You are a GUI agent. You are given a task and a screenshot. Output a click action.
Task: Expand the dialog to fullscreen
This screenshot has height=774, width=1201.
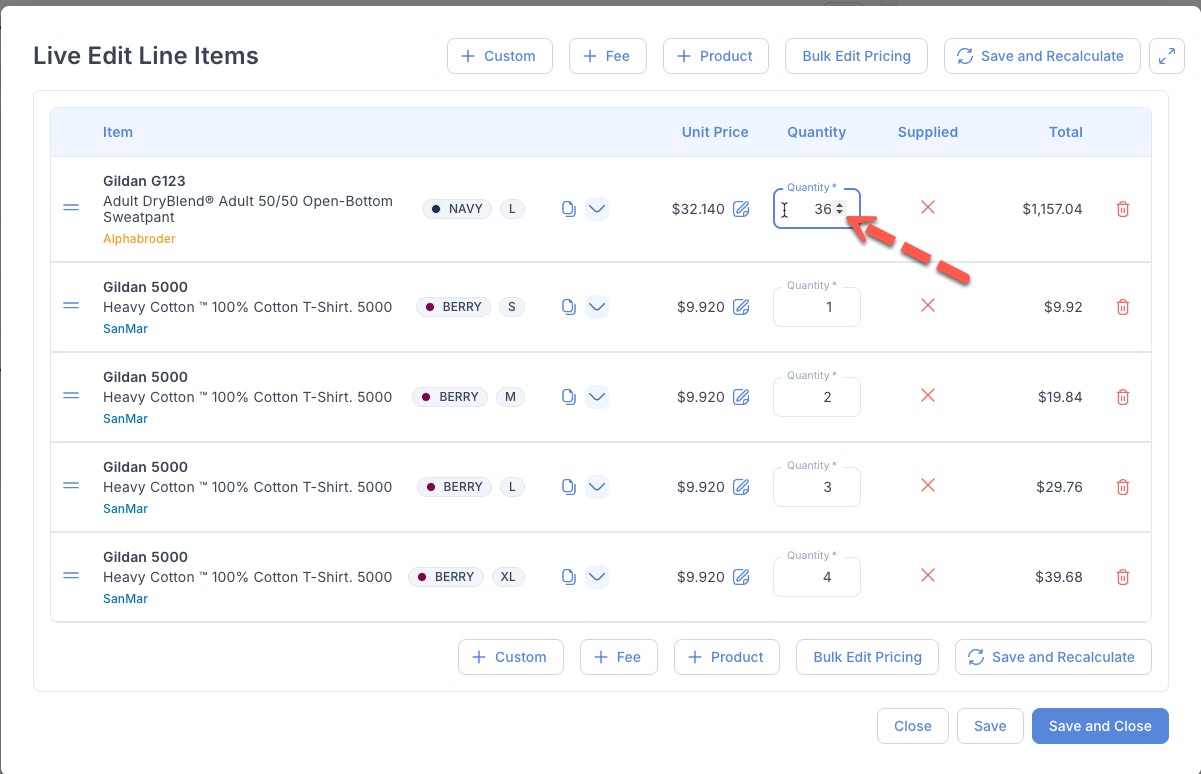point(1166,56)
